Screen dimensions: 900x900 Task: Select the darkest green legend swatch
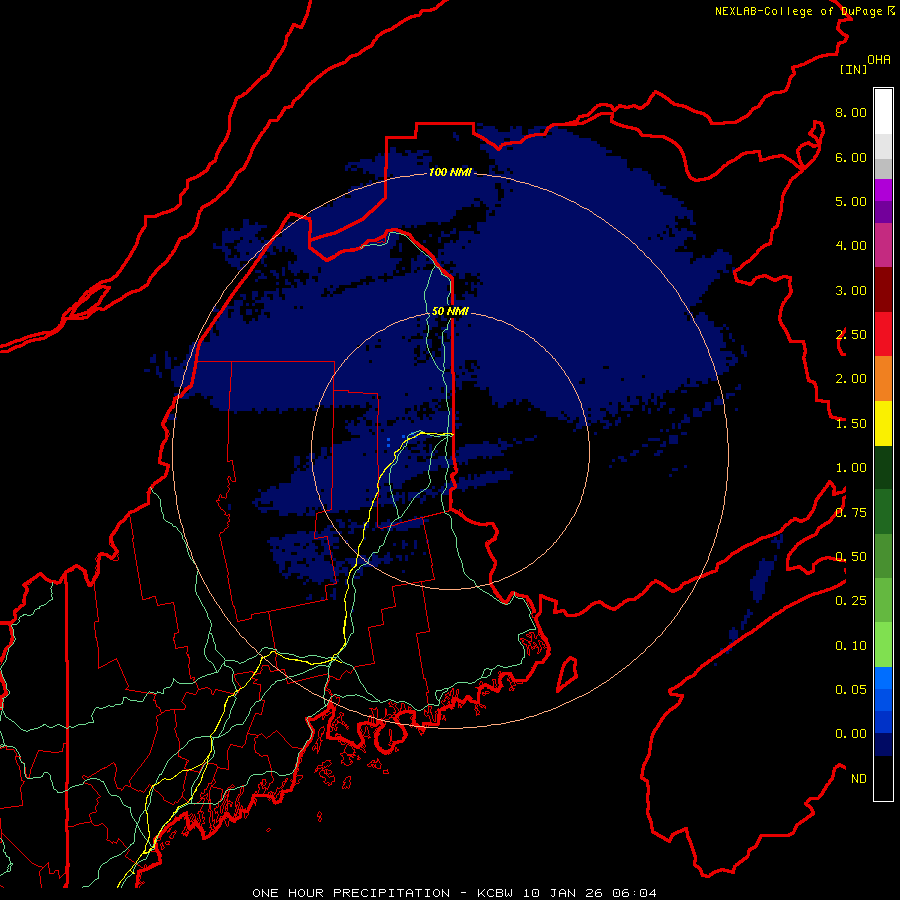point(883,468)
